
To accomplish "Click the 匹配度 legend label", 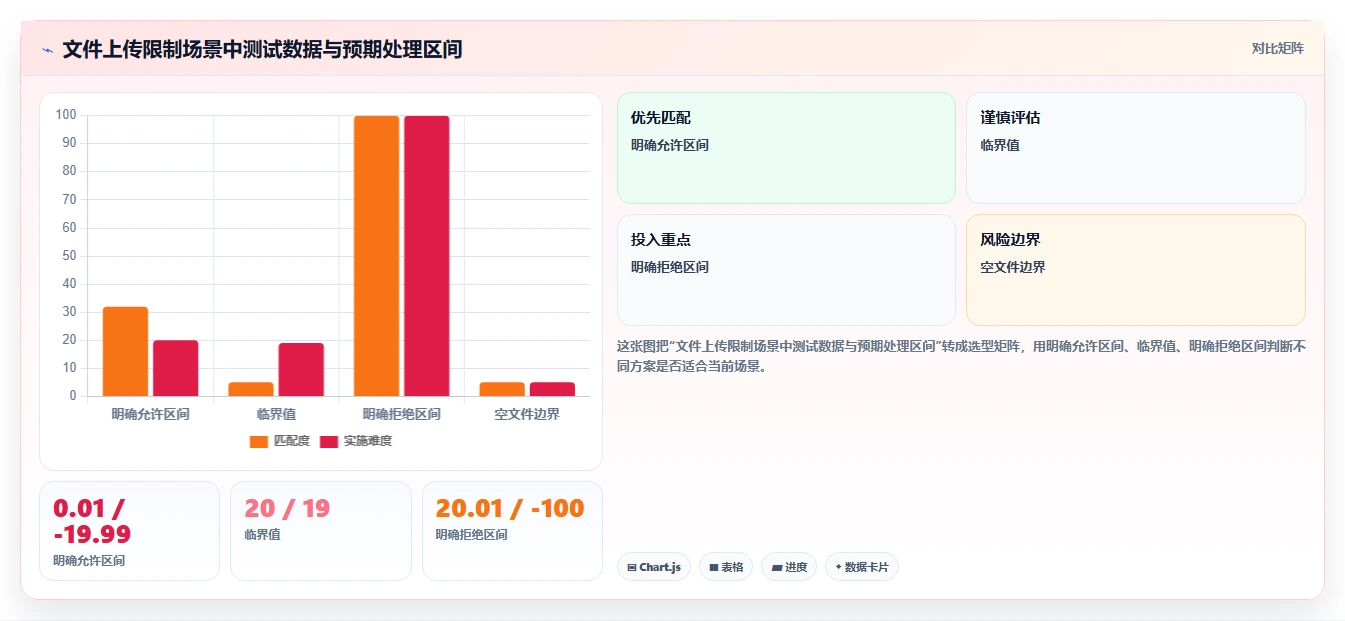I will tap(292, 441).
